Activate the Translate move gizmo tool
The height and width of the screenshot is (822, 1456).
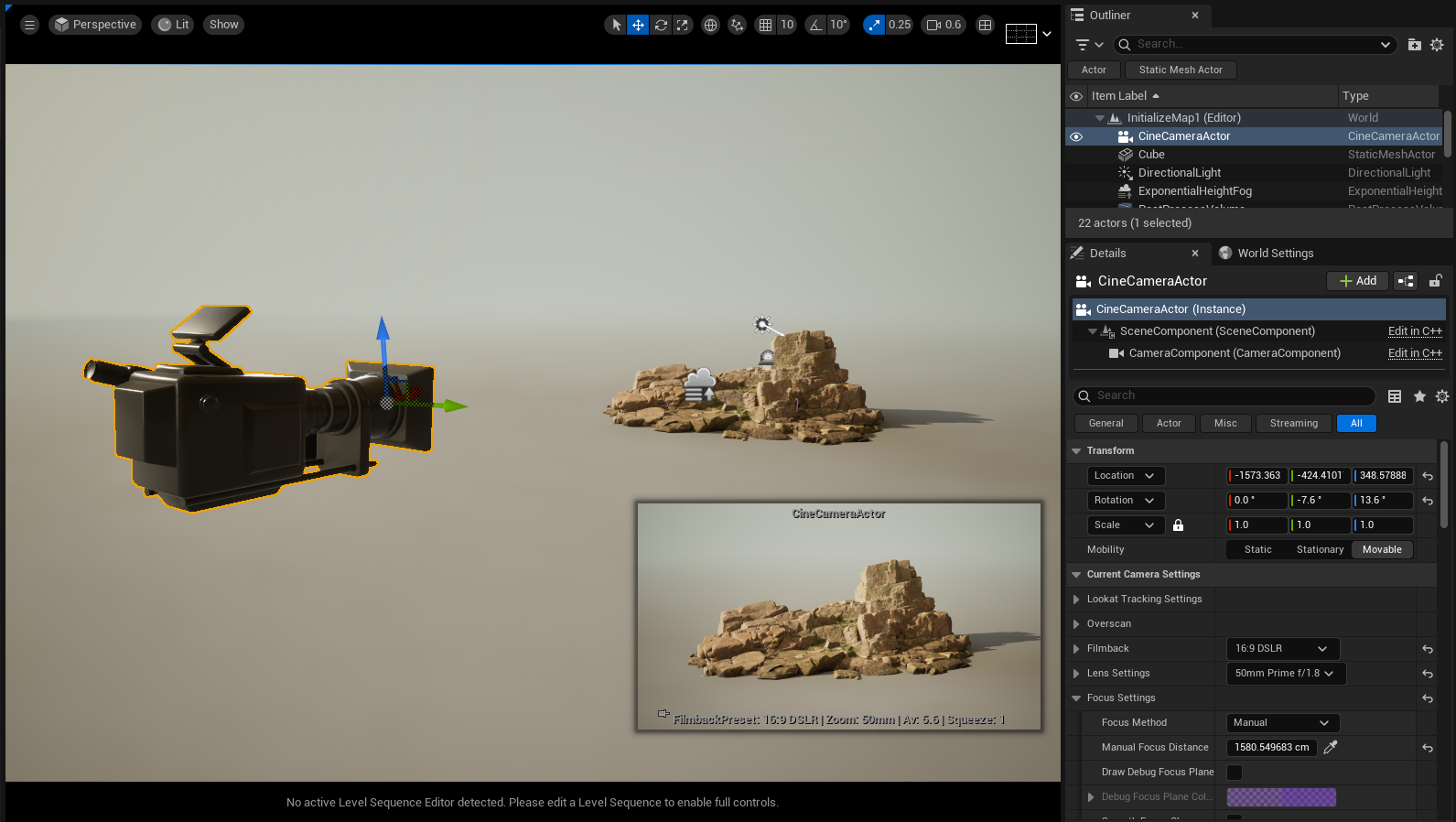coord(638,25)
